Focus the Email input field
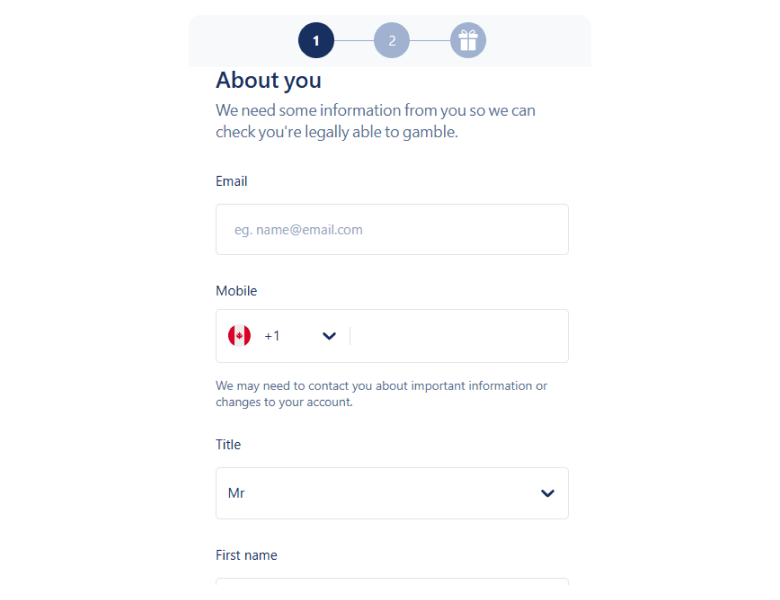 point(392,230)
